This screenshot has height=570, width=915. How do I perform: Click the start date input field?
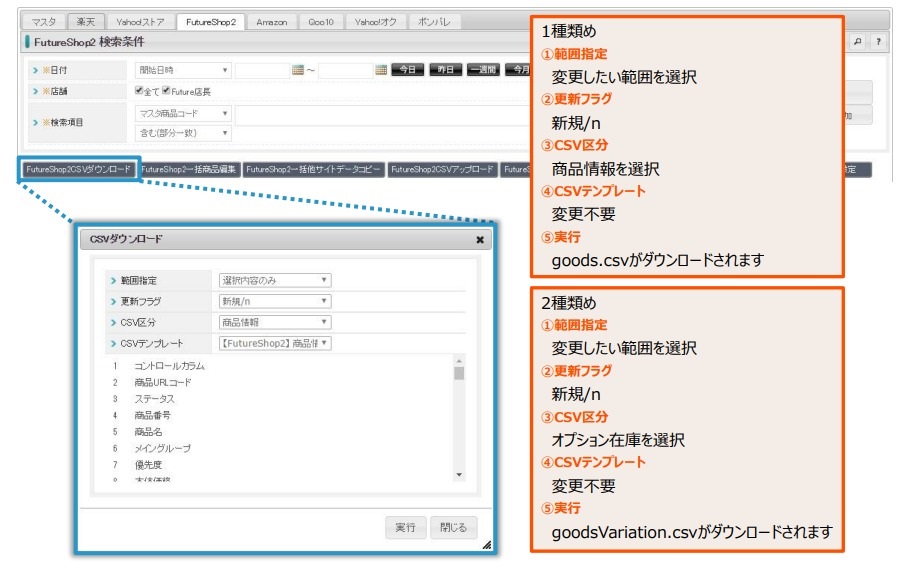click(262, 70)
